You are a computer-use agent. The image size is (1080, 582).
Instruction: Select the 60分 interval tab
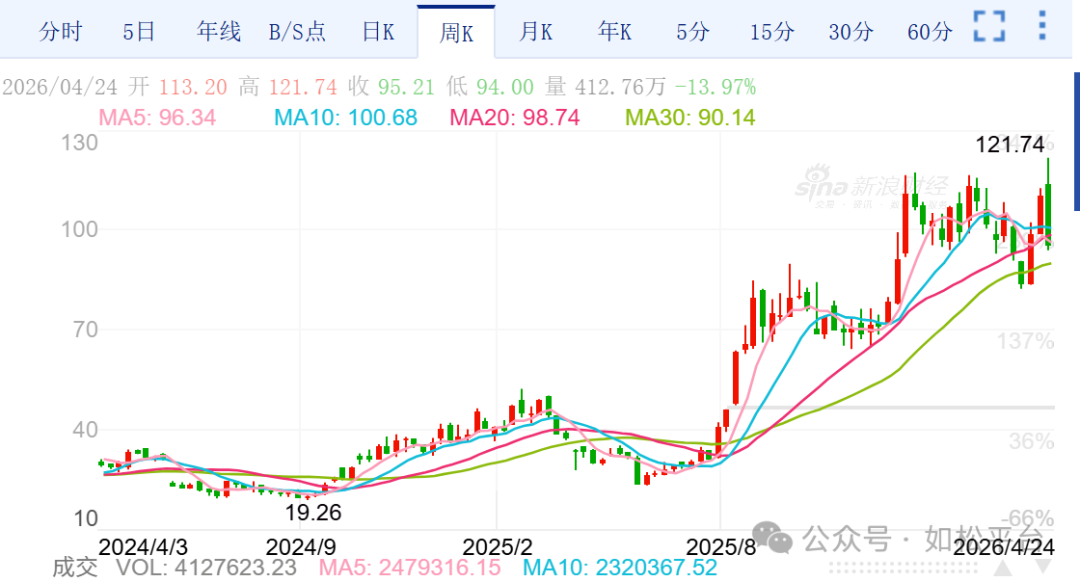[x=930, y=32]
